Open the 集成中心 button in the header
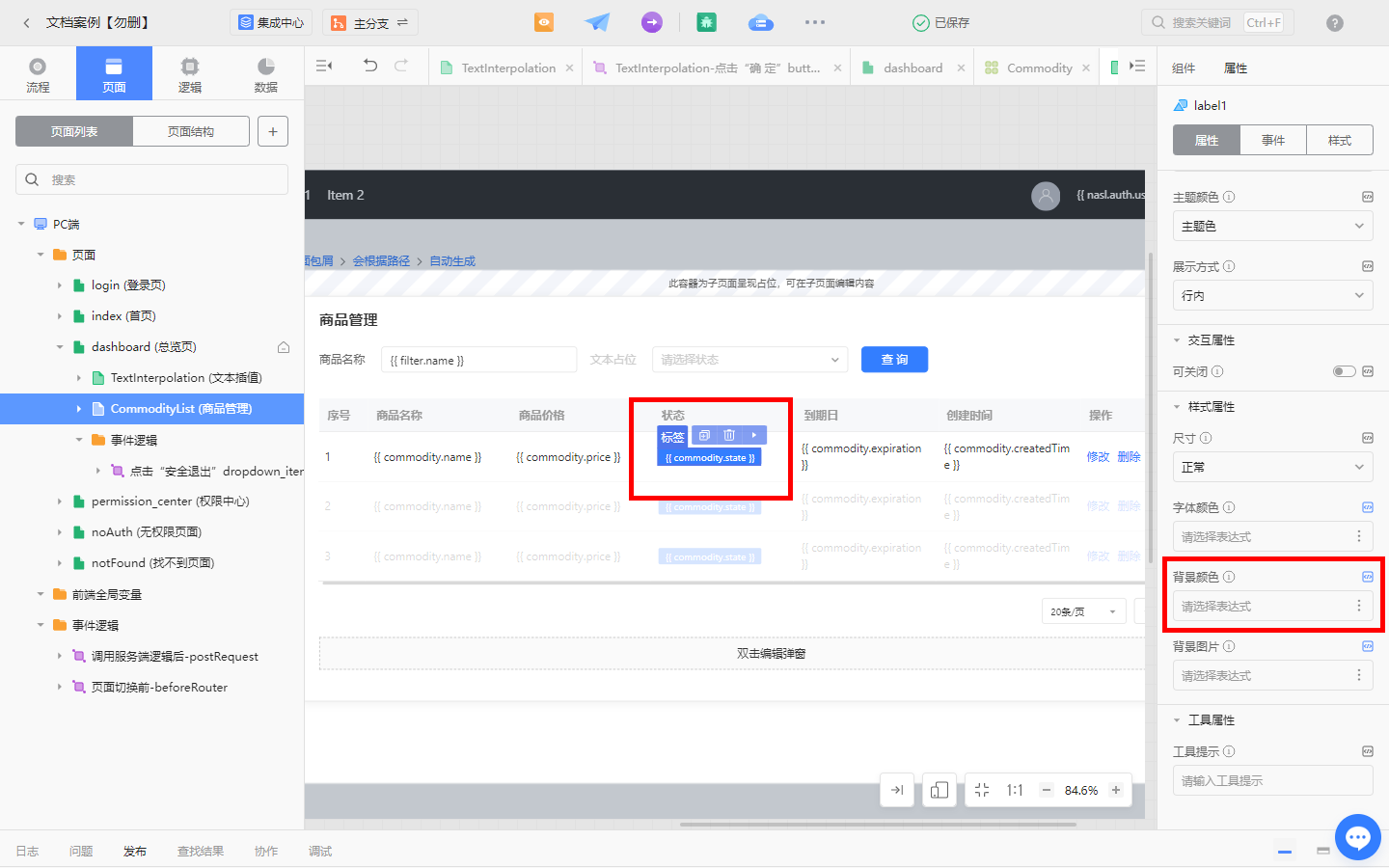Viewport: 1389px width, 868px height. tap(271, 20)
